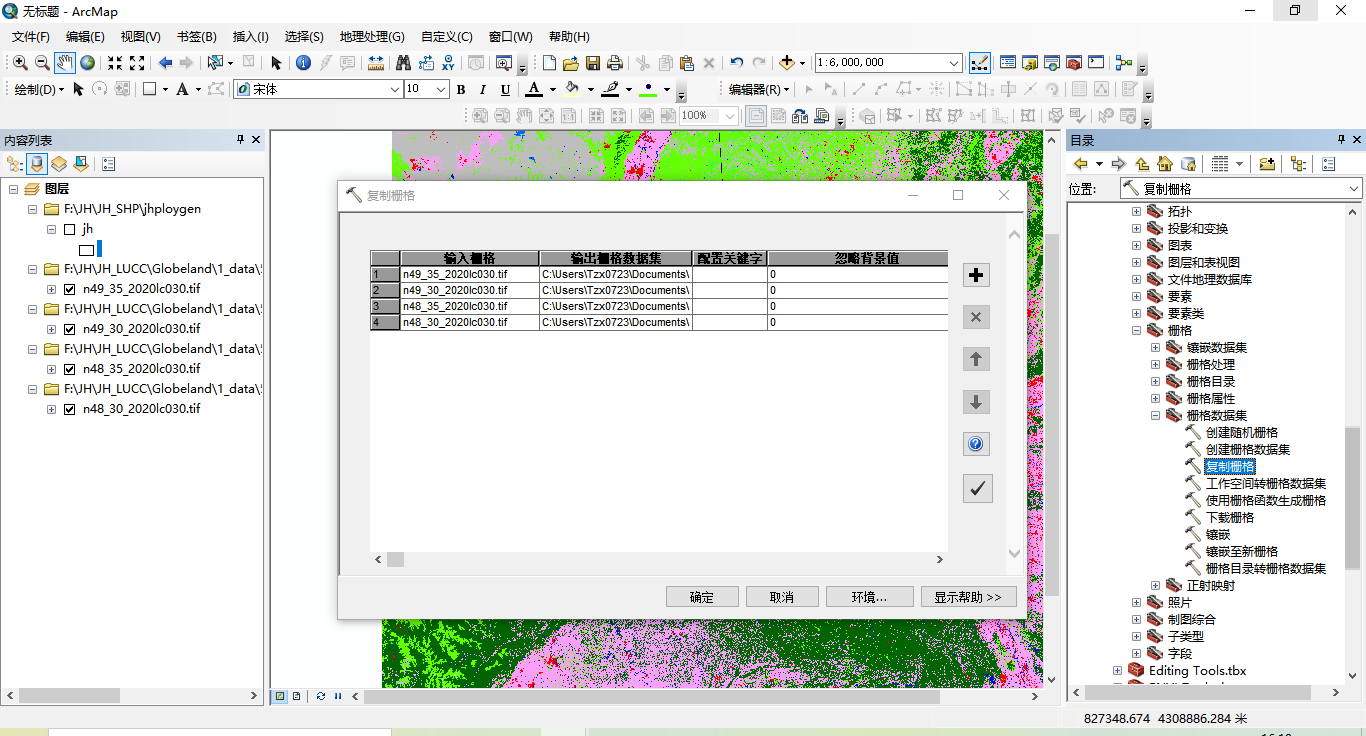This screenshot has width=1366, height=736.
Task: Toggle visibility of n49_35_2020lc030.tif
Action: 69,289
